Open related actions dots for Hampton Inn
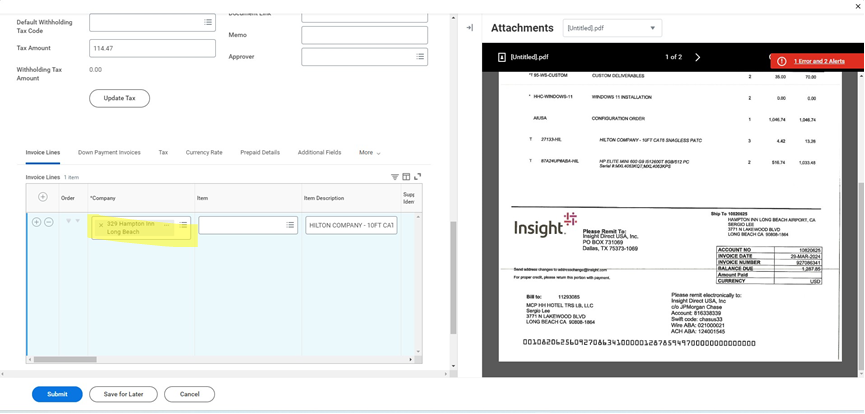Viewport: 865px width, 414px height. [167, 225]
